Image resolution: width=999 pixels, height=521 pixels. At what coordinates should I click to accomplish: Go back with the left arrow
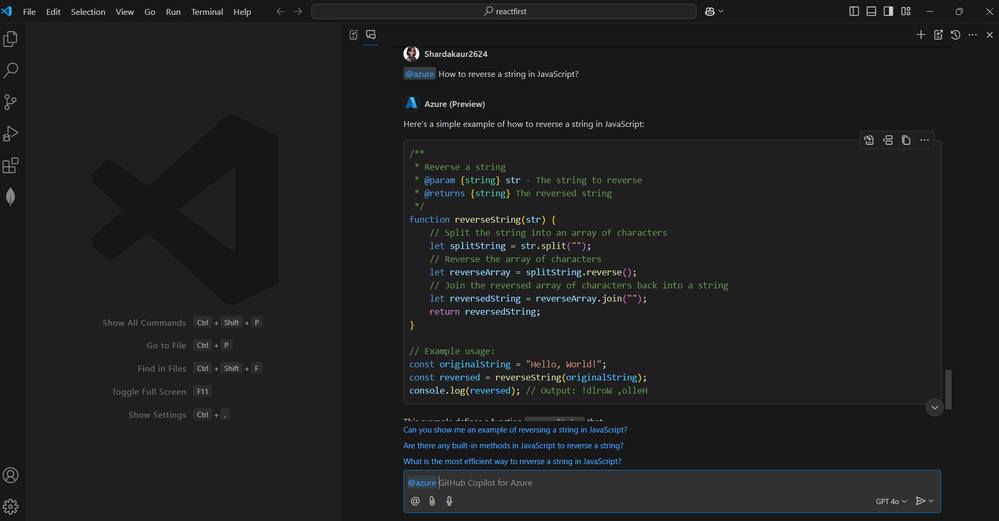(x=280, y=11)
